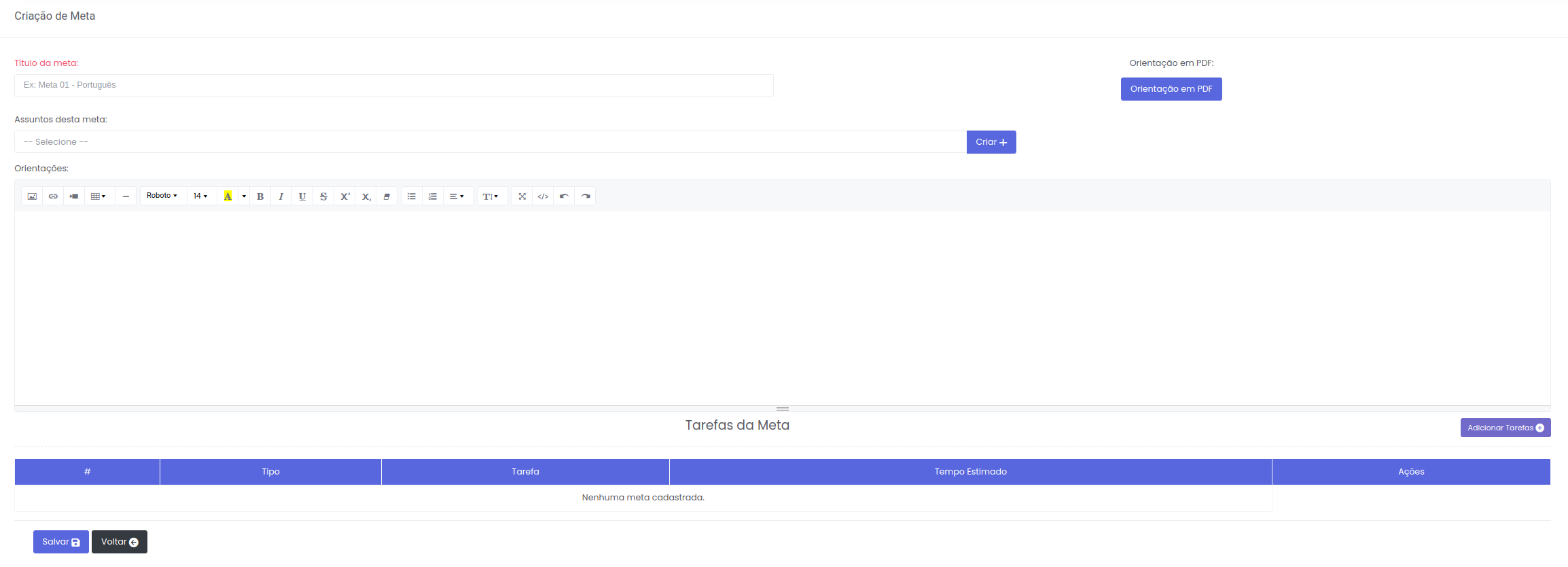The image size is (1568, 567).
Task: Click the insert link icon
Action: 53,196
